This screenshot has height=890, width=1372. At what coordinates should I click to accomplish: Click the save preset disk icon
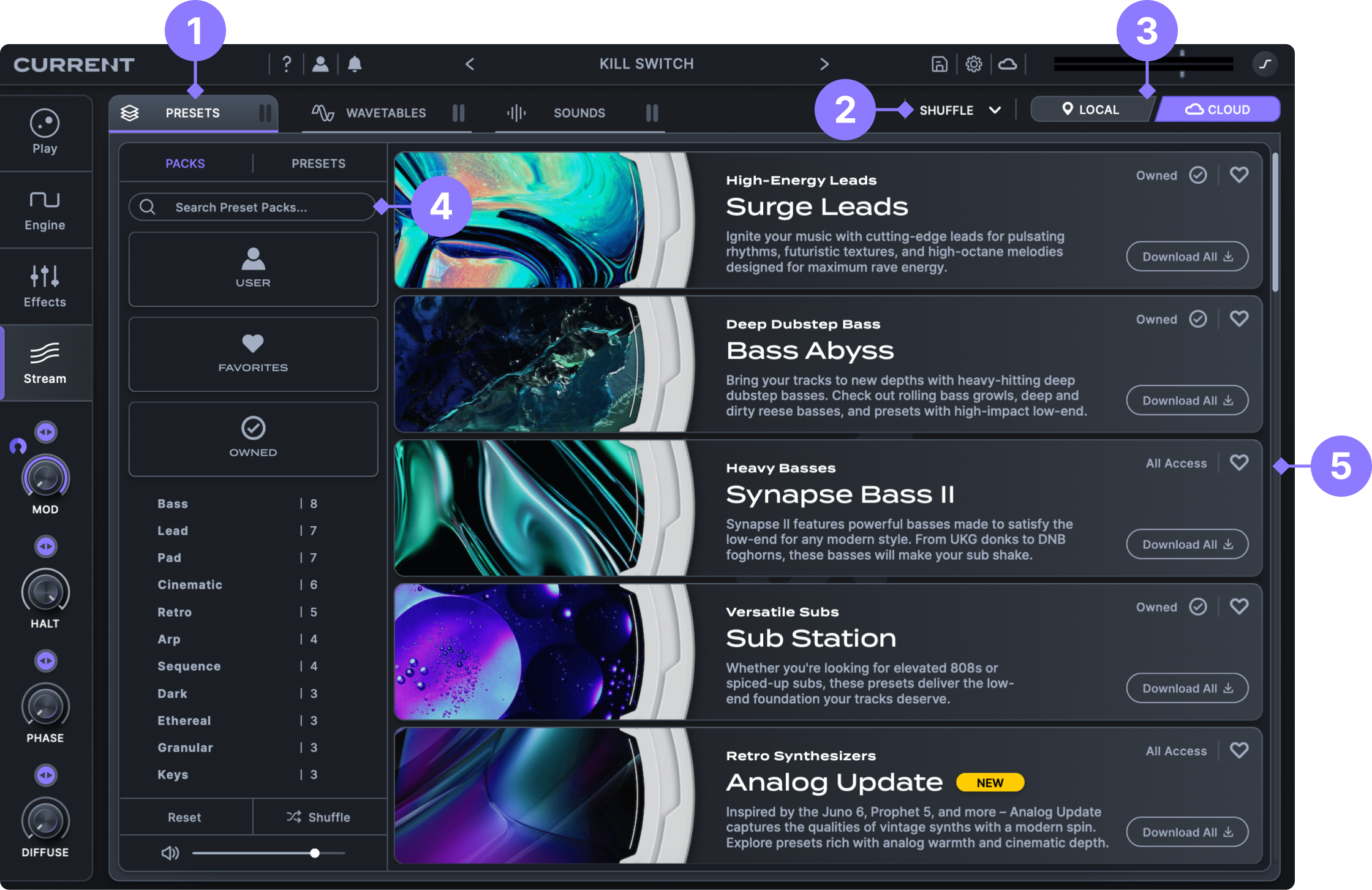pos(939,64)
